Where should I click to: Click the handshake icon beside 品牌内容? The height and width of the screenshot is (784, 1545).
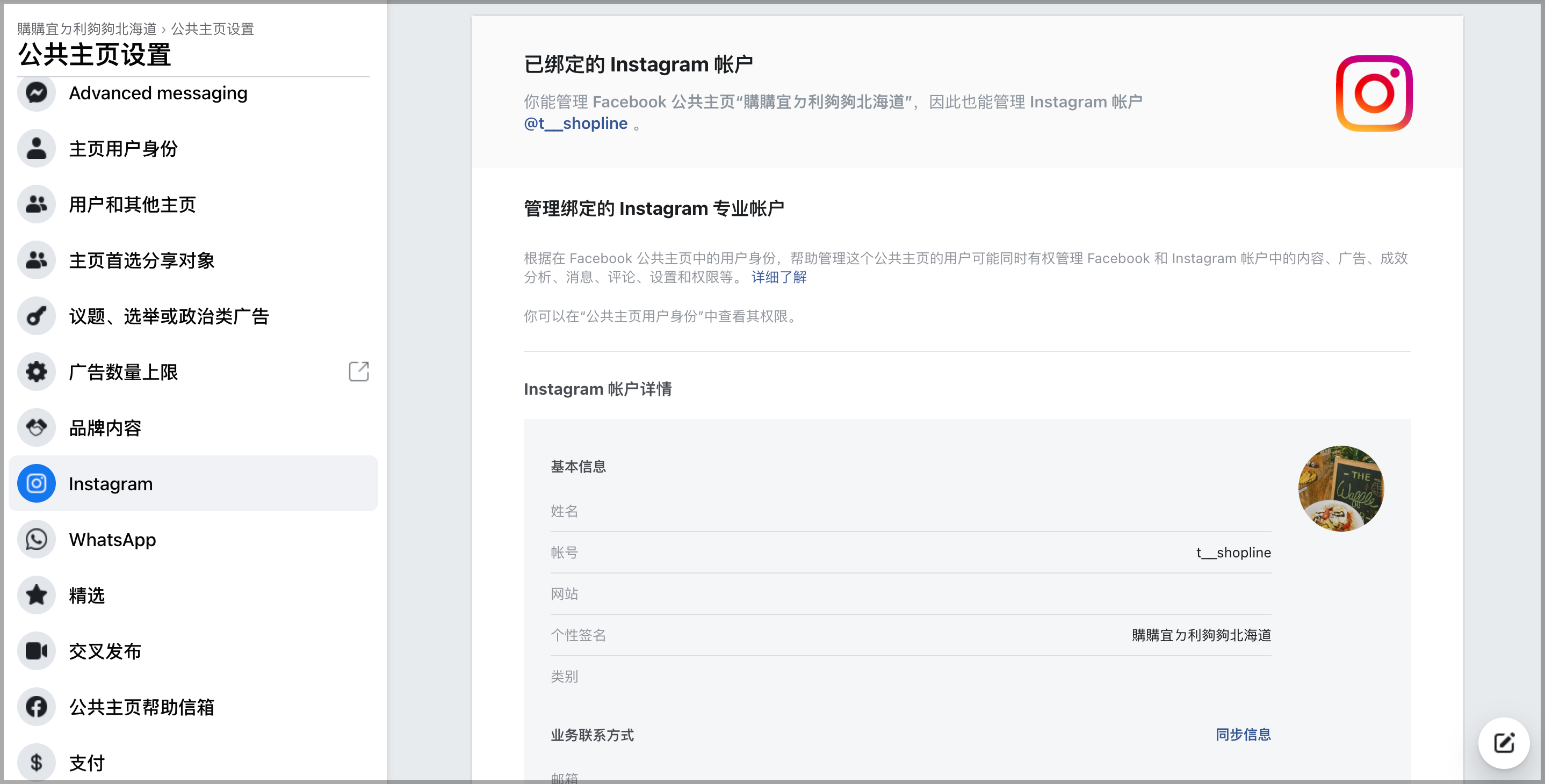37,427
